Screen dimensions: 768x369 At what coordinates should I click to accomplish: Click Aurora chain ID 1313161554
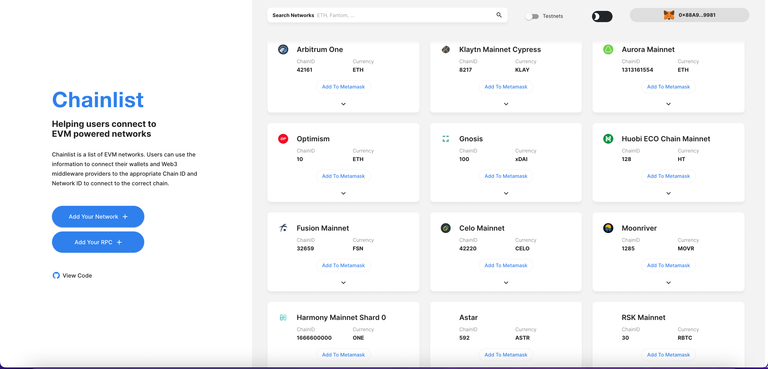(637, 70)
